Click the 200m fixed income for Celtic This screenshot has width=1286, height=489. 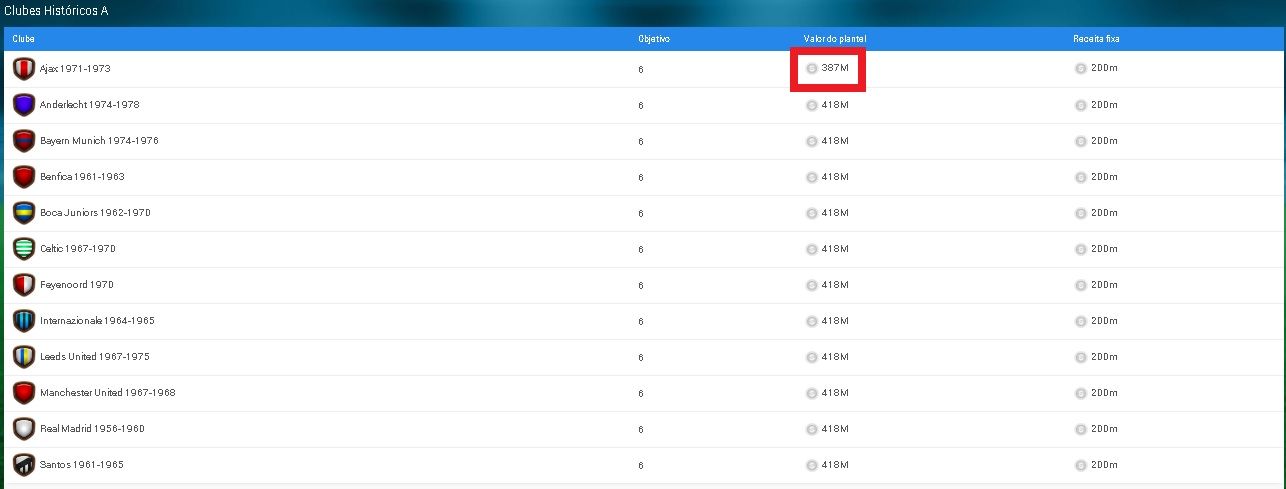click(x=1104, y=249)
